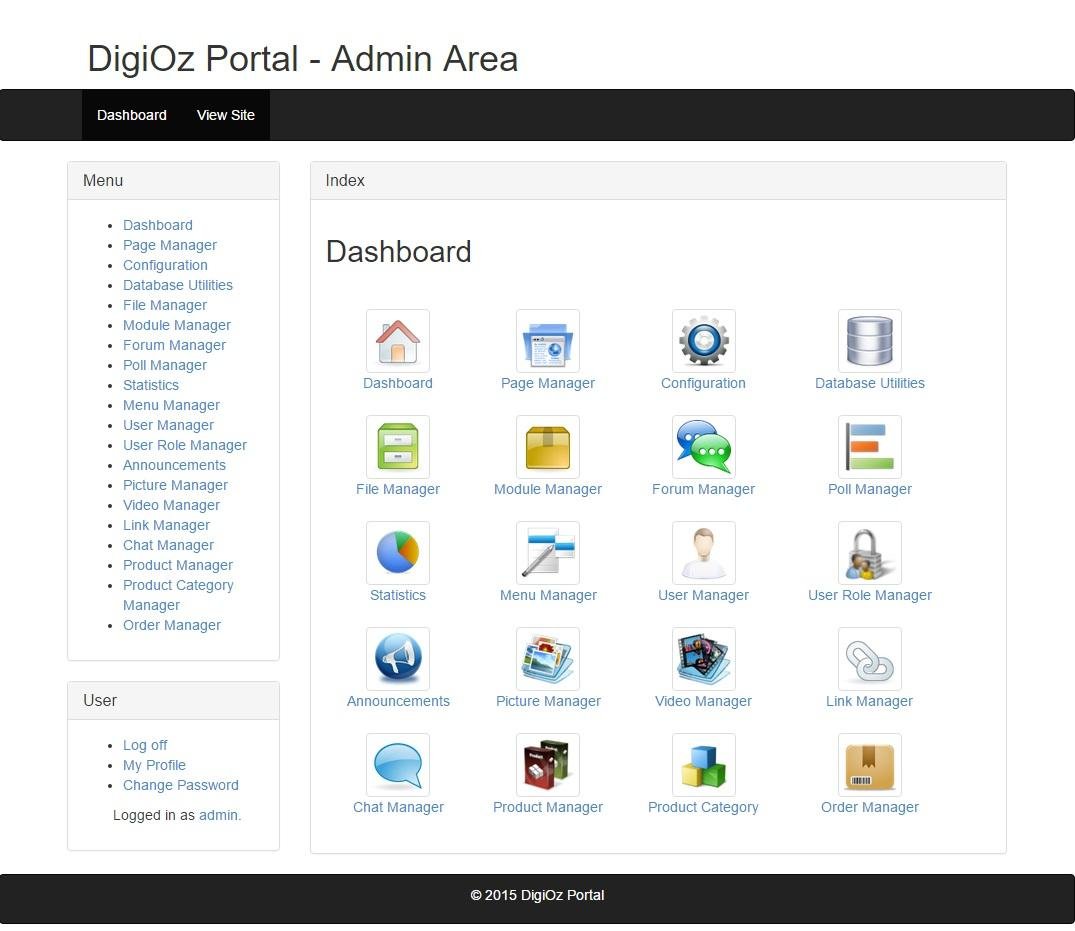This screenshot has width=1075, height=931.
Task: Select the Module Manager box icon
Action: click(548, 446)
